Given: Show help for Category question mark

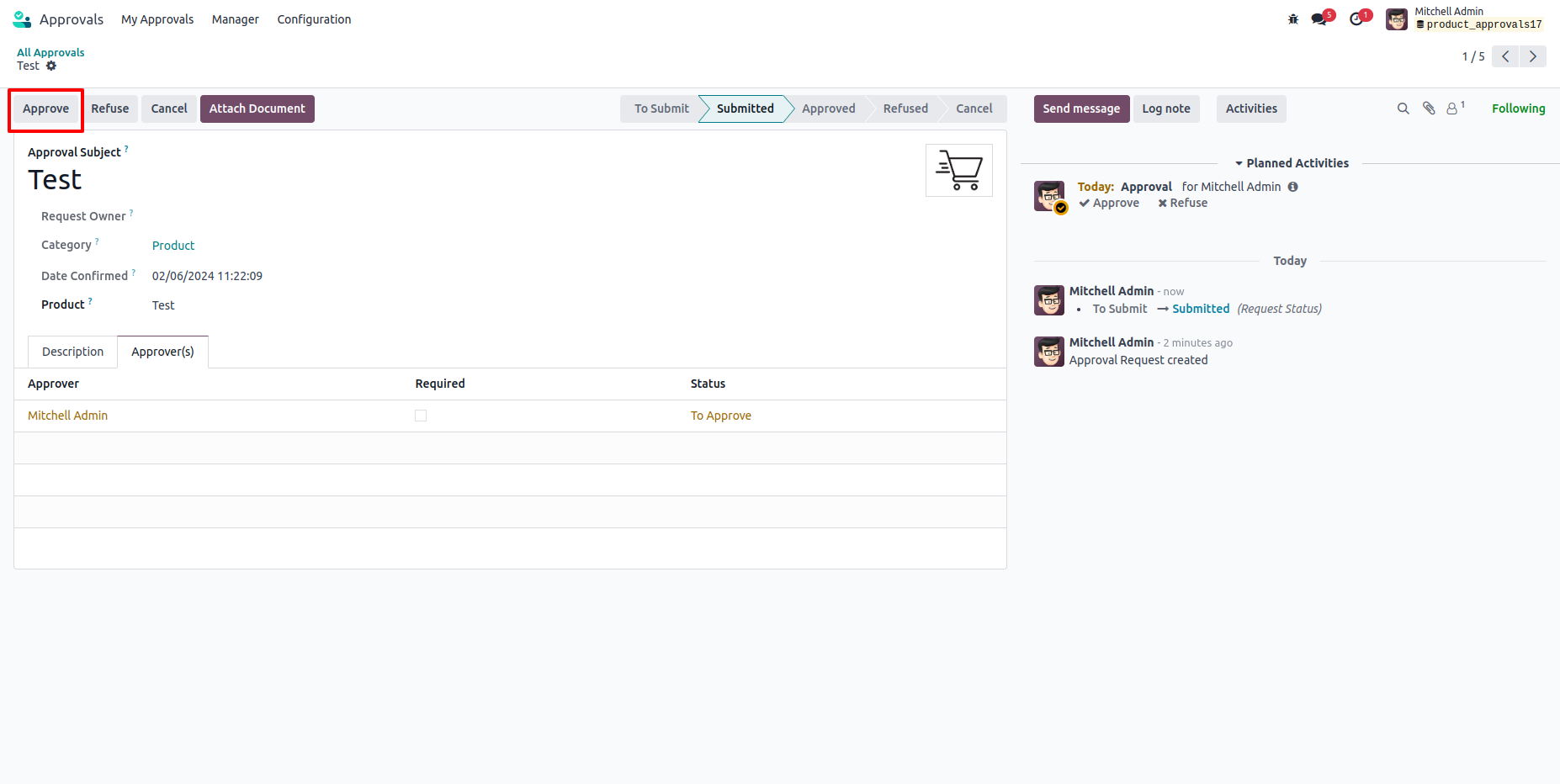Looking at the screenshot, I should (x=97, y=241).
